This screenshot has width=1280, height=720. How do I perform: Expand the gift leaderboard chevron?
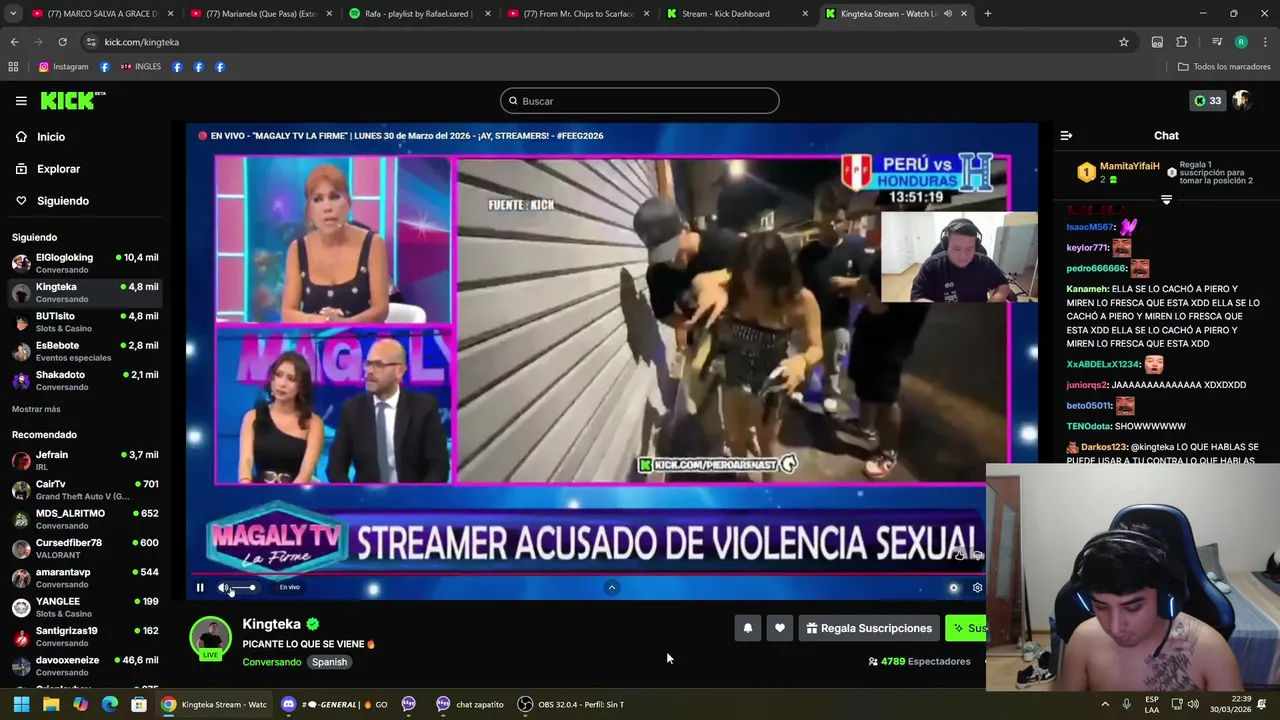click(x=1166, y=200)
